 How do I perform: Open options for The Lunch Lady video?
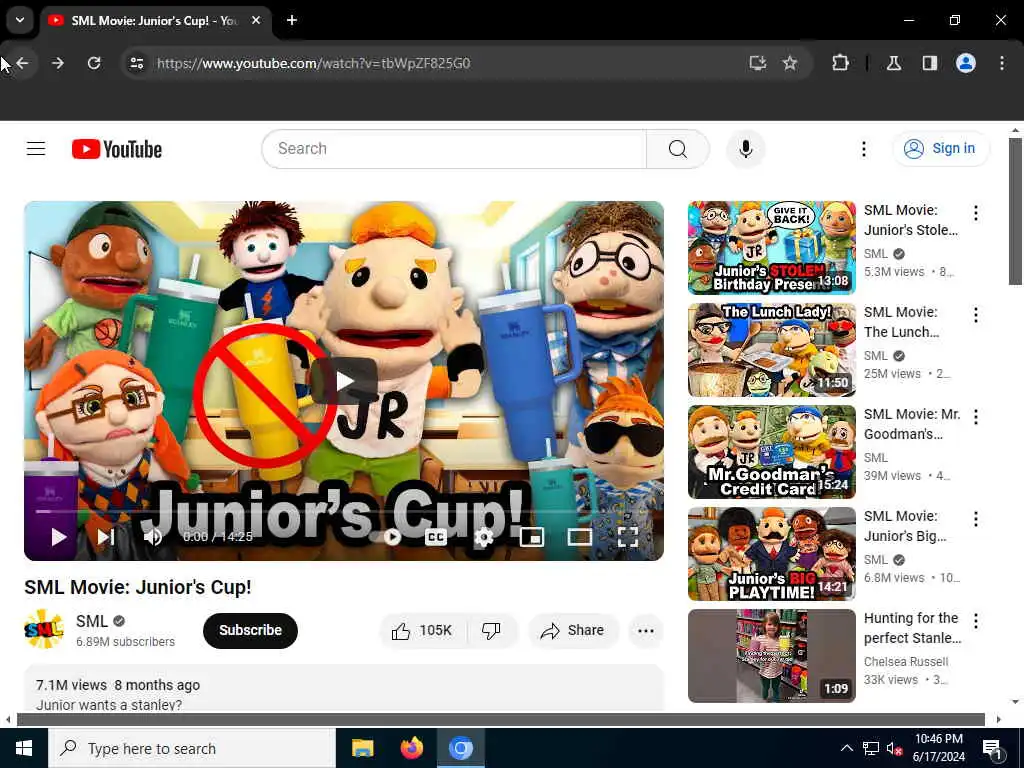[976, 315]
